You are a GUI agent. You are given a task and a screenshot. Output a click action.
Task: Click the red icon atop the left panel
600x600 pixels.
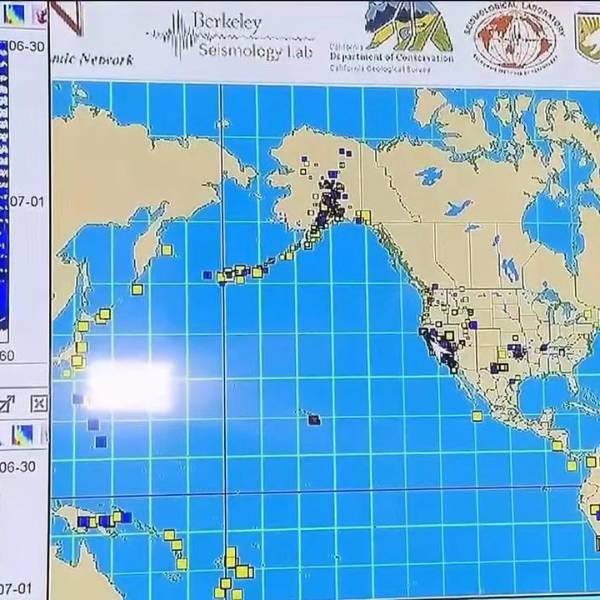point(38,12)
